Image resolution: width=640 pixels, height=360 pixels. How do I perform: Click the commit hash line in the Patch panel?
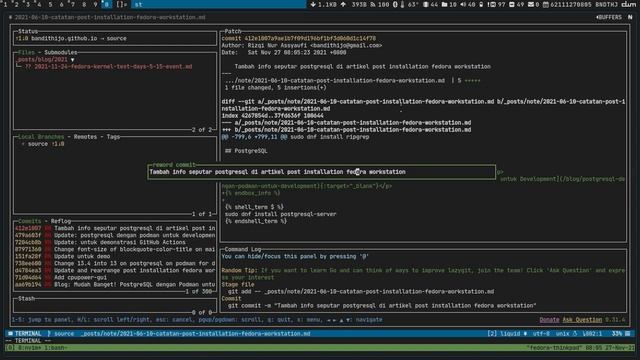[299, 38]
